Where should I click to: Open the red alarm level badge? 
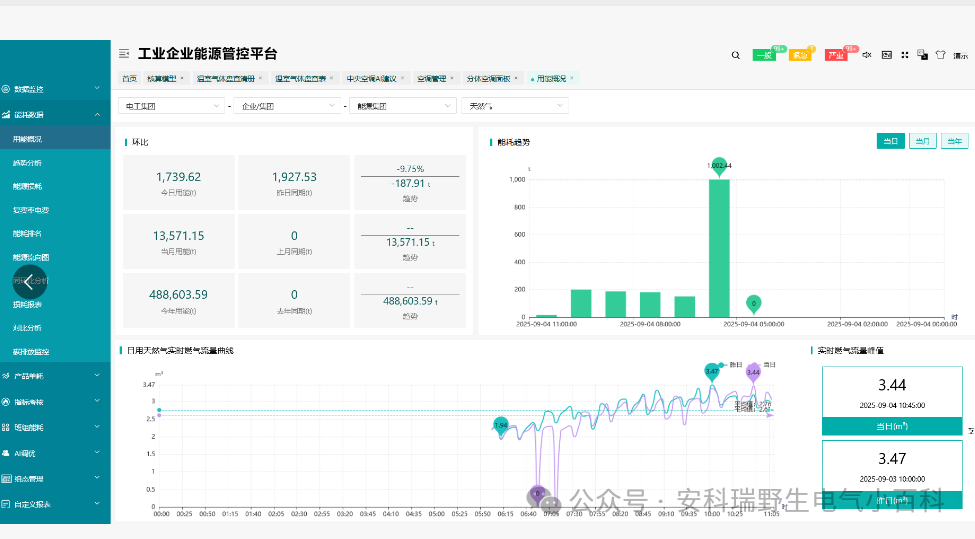836,55
